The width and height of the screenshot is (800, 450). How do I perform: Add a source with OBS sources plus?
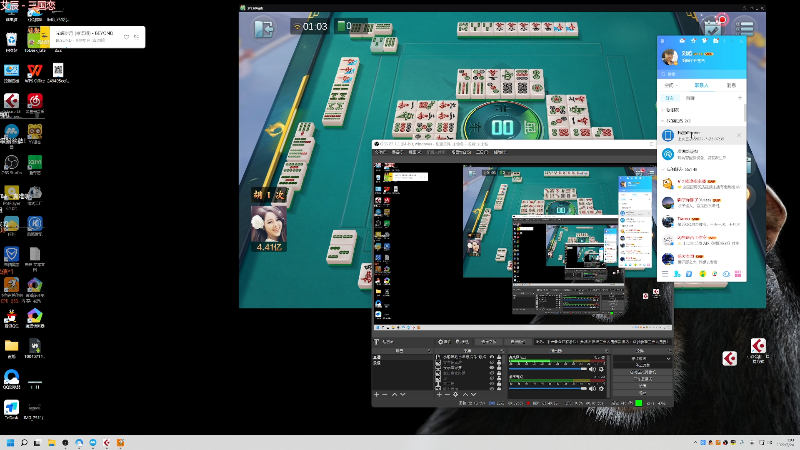coord(439,394)
